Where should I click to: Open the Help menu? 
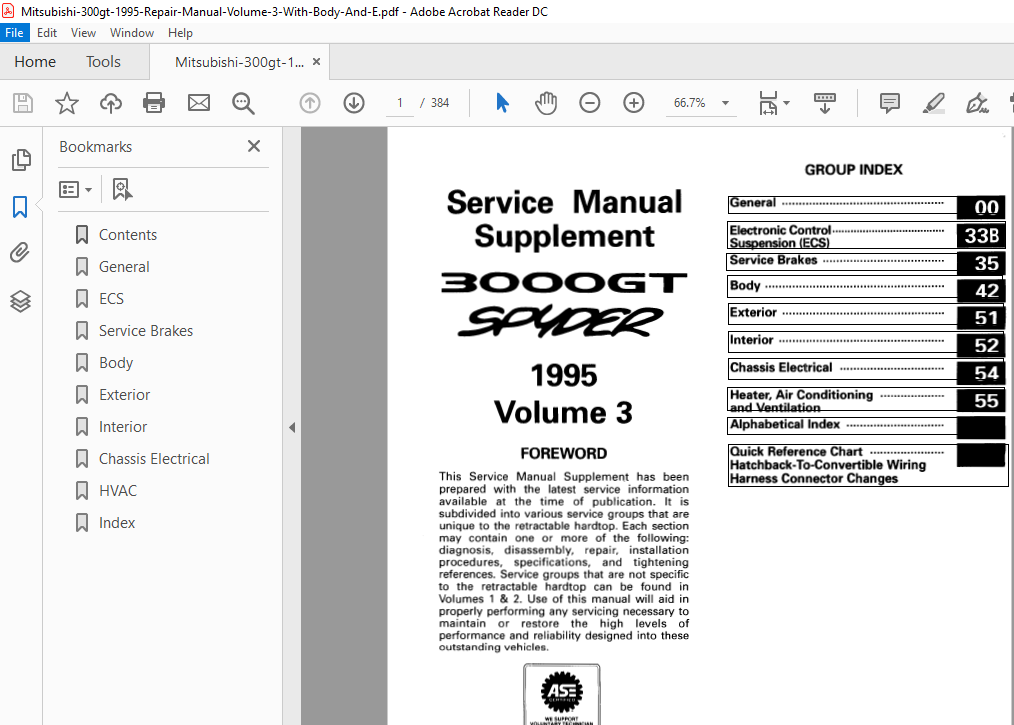pos(180,32)
